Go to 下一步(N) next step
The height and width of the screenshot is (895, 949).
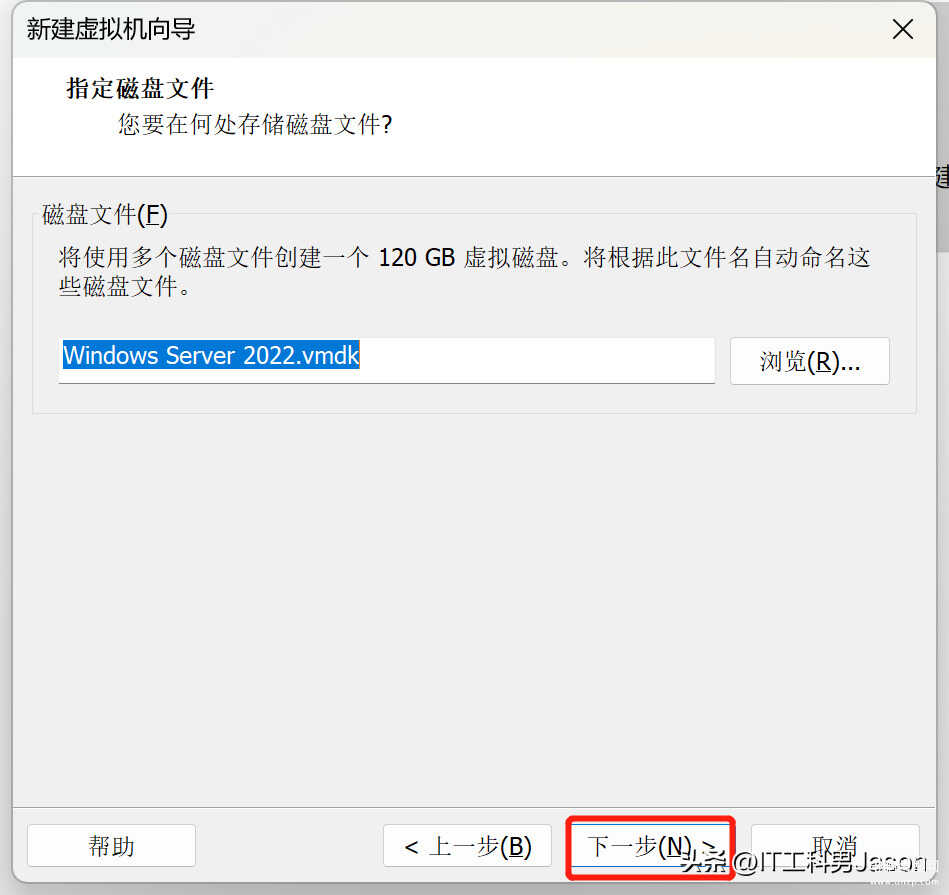(x=651, y=847)
